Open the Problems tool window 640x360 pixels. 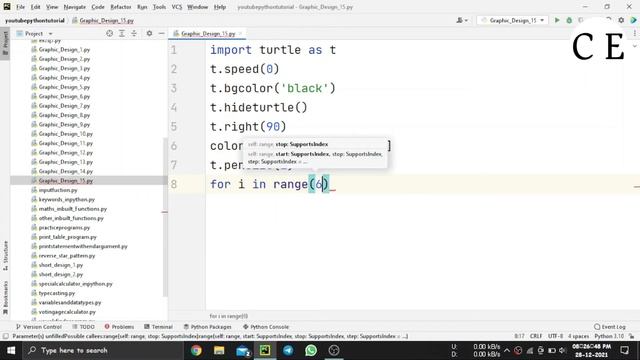pyautogui.click(x=119, y=327)
